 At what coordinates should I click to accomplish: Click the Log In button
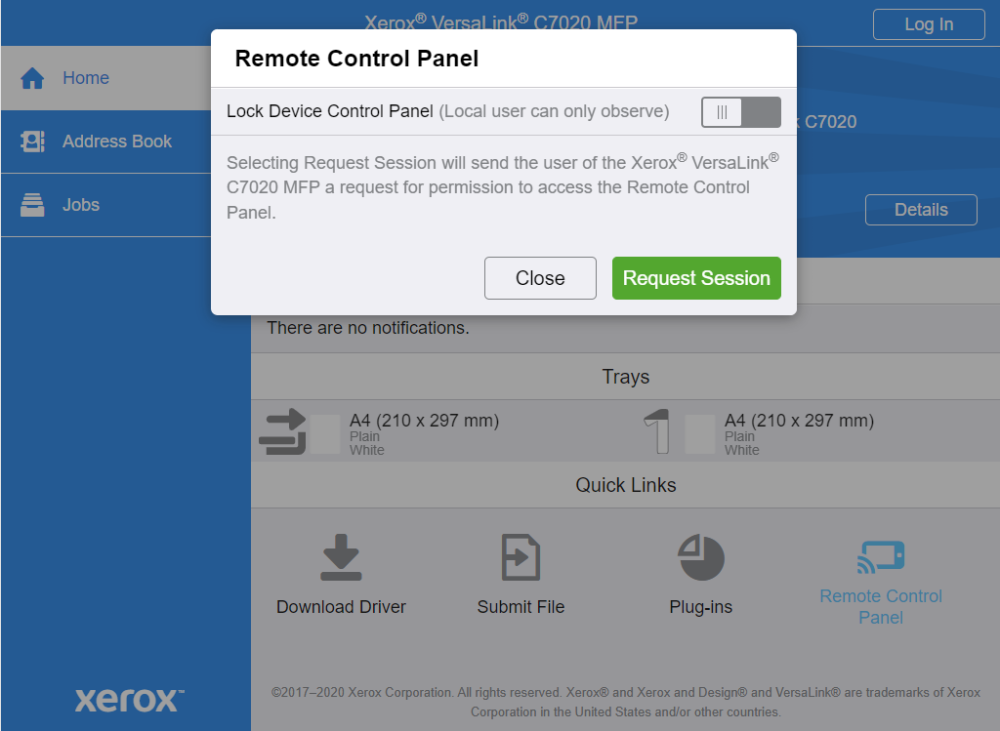click(928, 23)
